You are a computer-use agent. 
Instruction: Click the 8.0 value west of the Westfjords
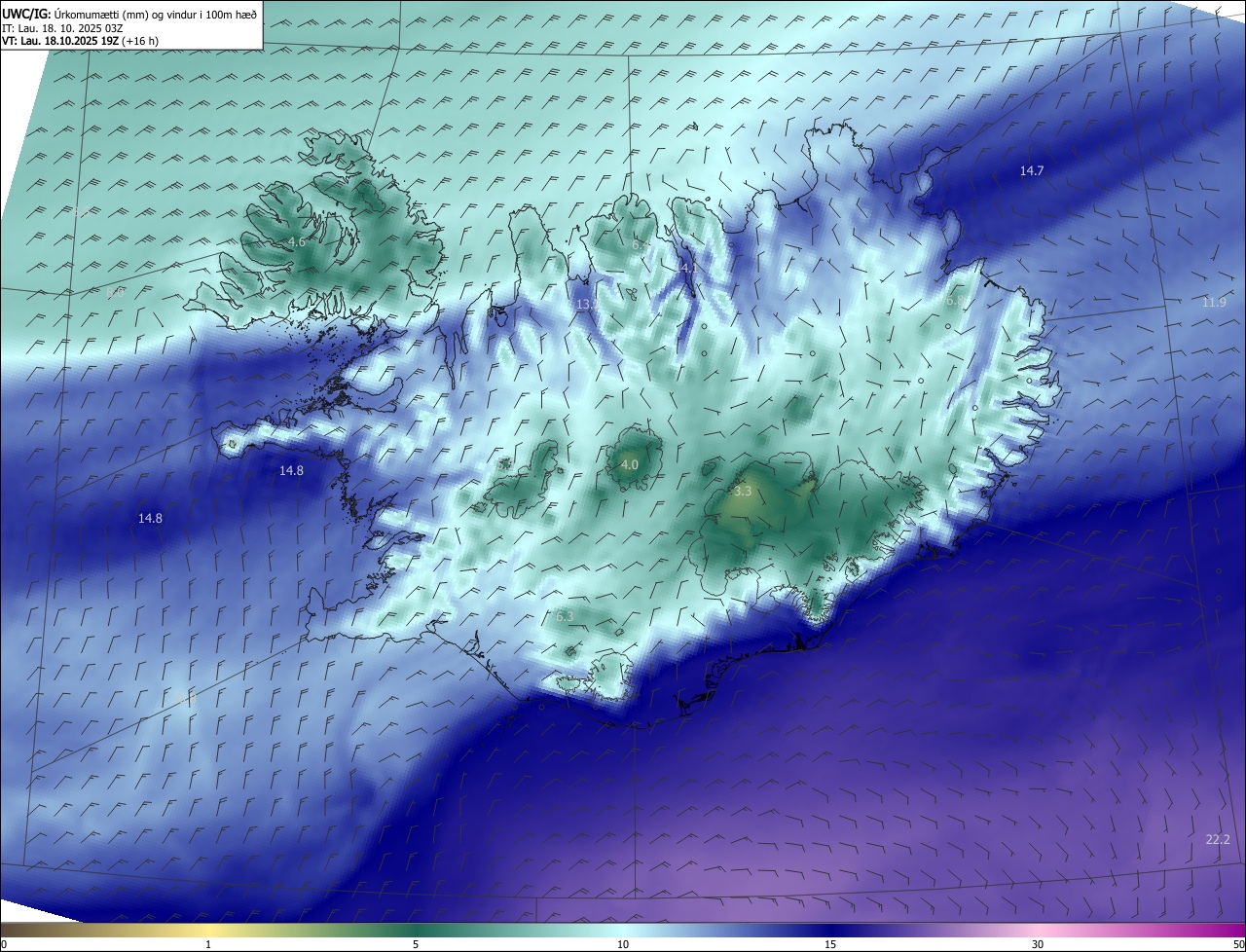[x=115, y=292]
